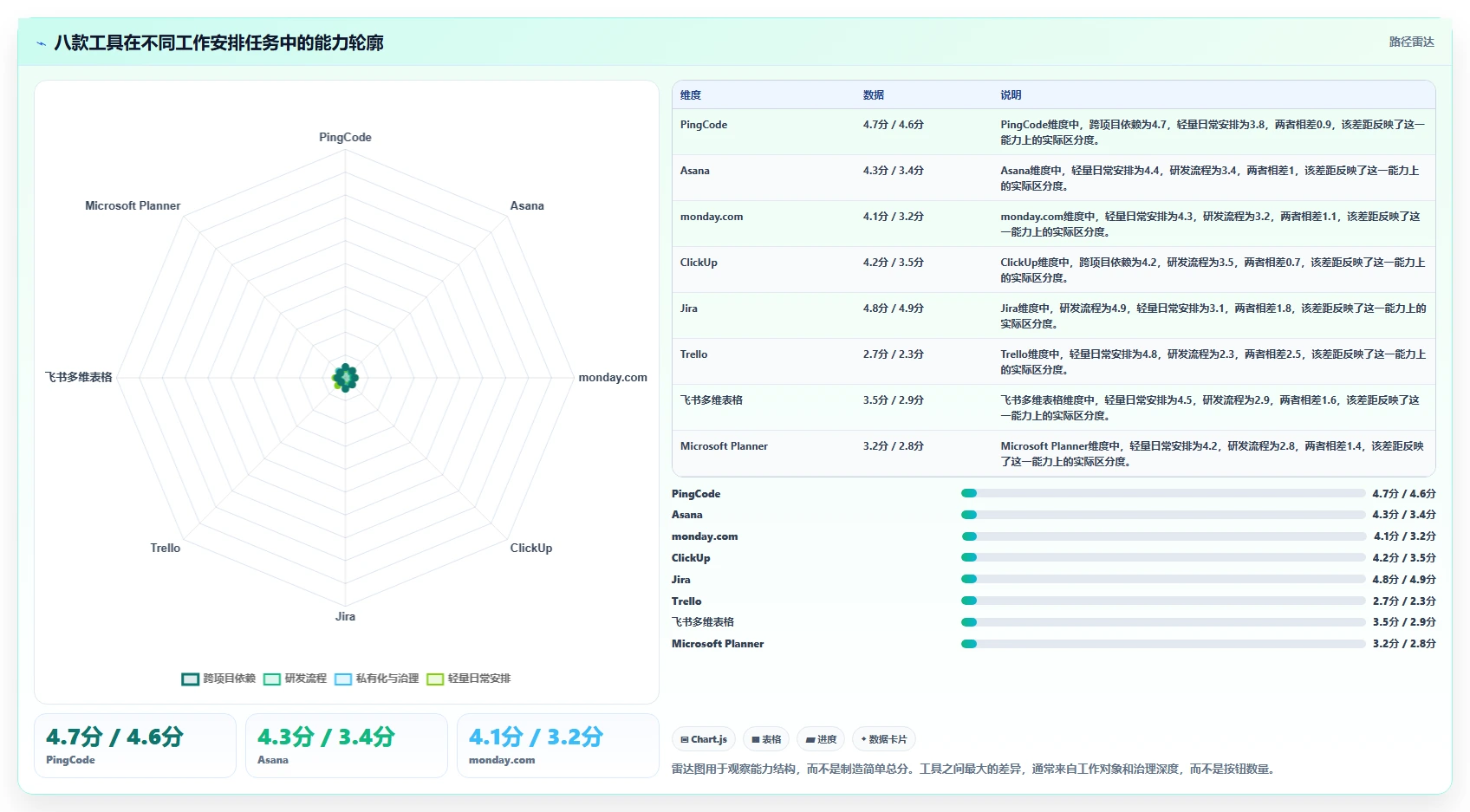Click the Asana progress bar
The height and width of the screenshot is (812, 1470).
tap(1163, 515)
